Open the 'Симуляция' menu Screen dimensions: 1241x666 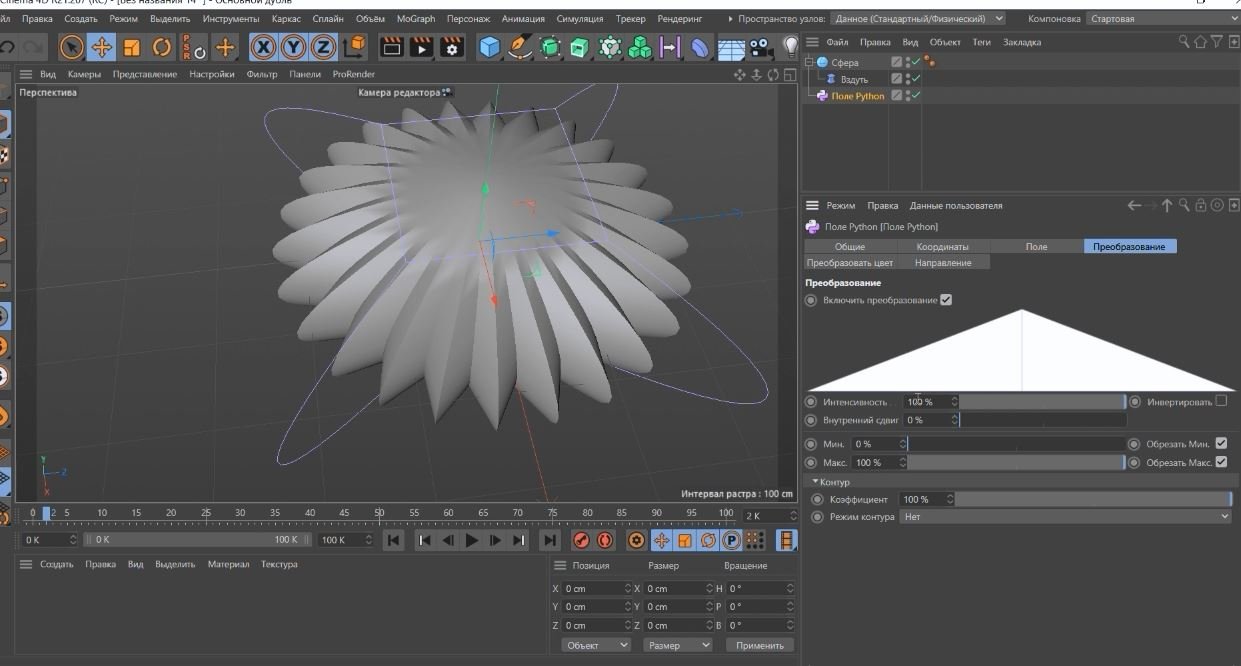[578, 19]
